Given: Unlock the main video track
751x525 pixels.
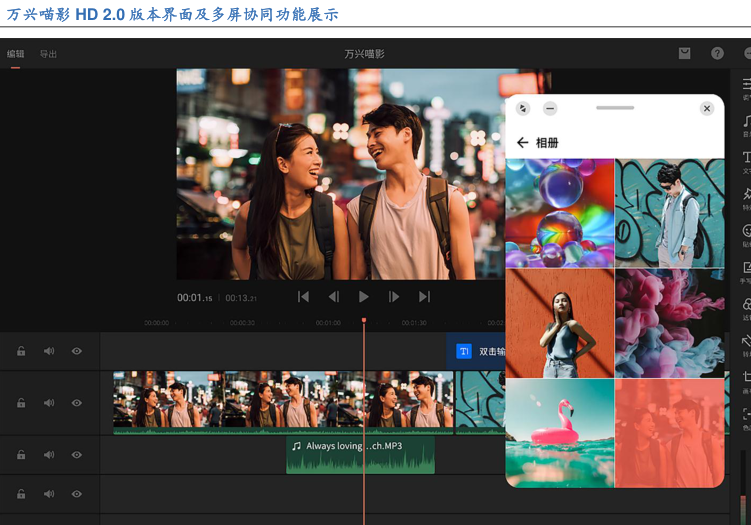Looking at the screenshot, I should 21,403.
